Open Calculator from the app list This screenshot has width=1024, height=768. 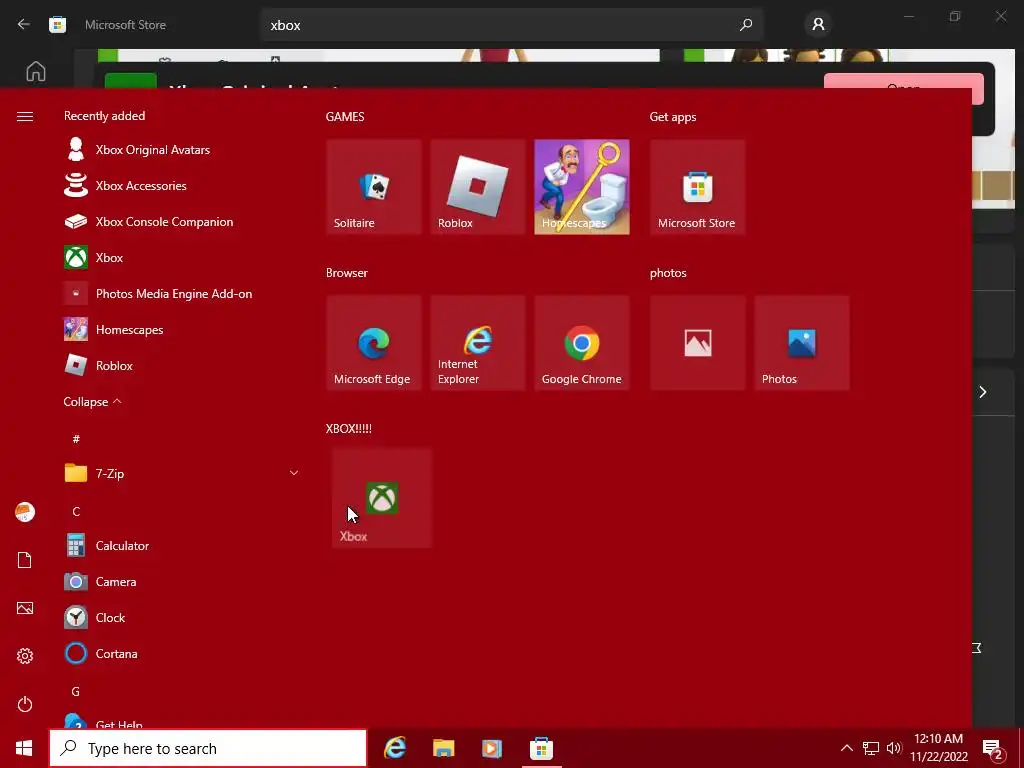coord(182,545)
